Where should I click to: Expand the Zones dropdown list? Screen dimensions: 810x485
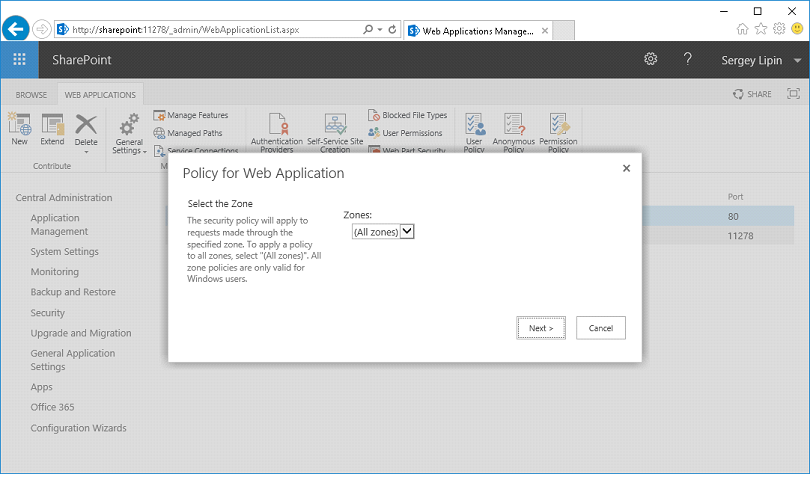[383, 232]
